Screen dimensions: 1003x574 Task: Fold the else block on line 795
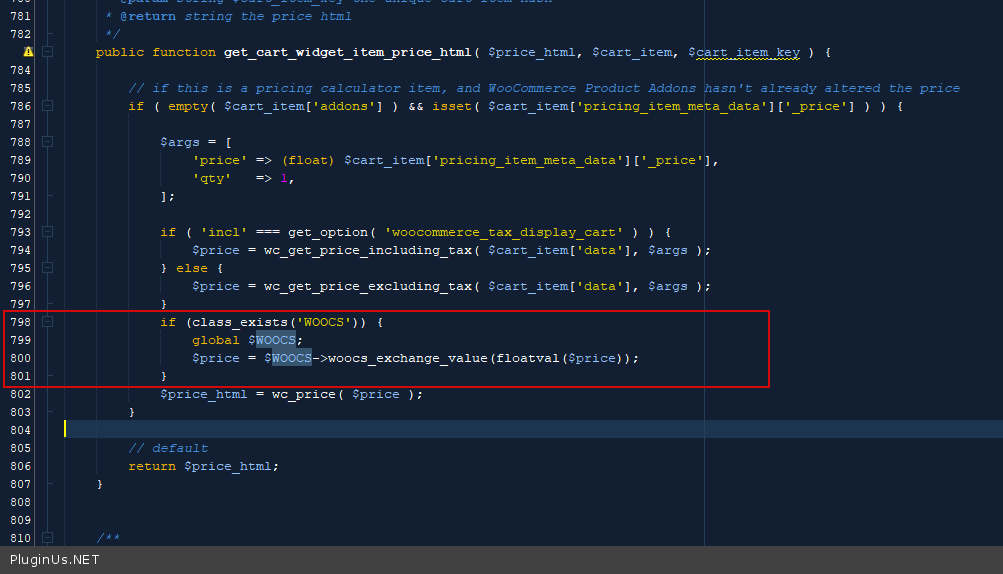click(x=47, y=268)
